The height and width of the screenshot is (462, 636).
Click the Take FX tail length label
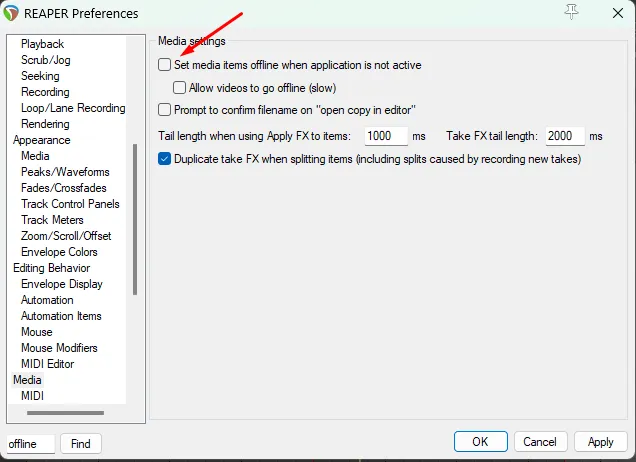point(492,136)
